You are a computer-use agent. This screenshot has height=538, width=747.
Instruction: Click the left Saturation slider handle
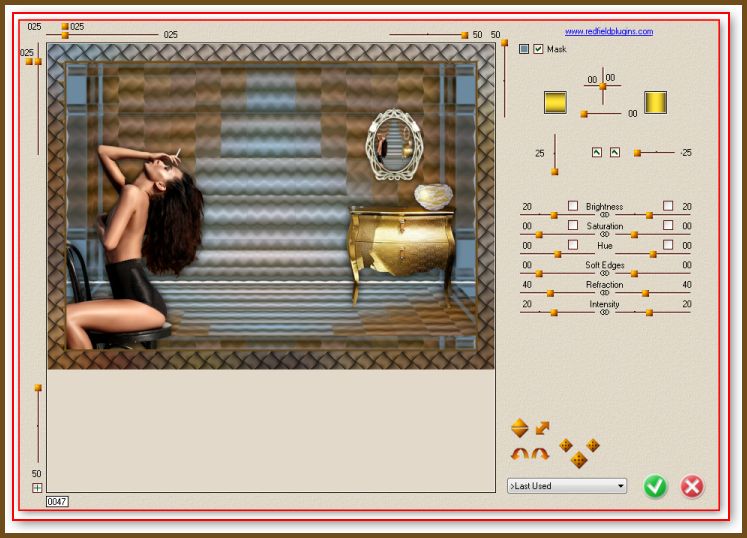pyautogui.click(x=539, y=235)
